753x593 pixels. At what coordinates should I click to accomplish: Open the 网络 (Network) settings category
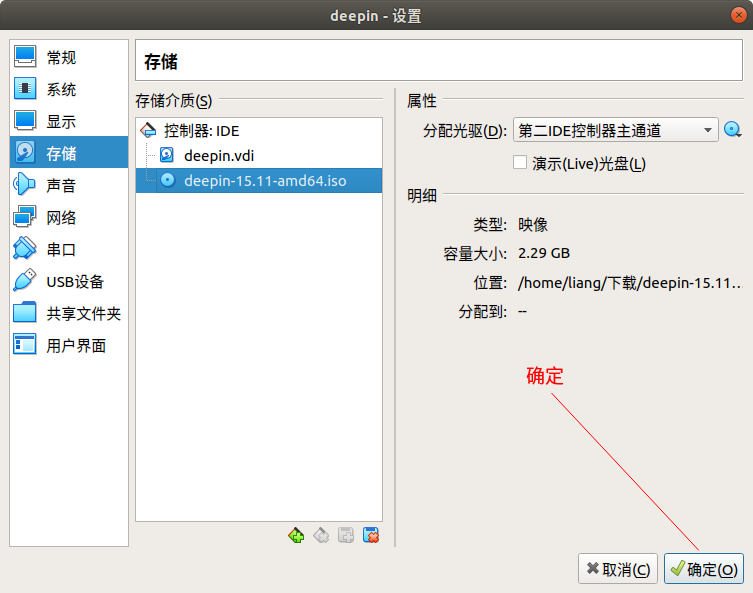coord(69,217)
